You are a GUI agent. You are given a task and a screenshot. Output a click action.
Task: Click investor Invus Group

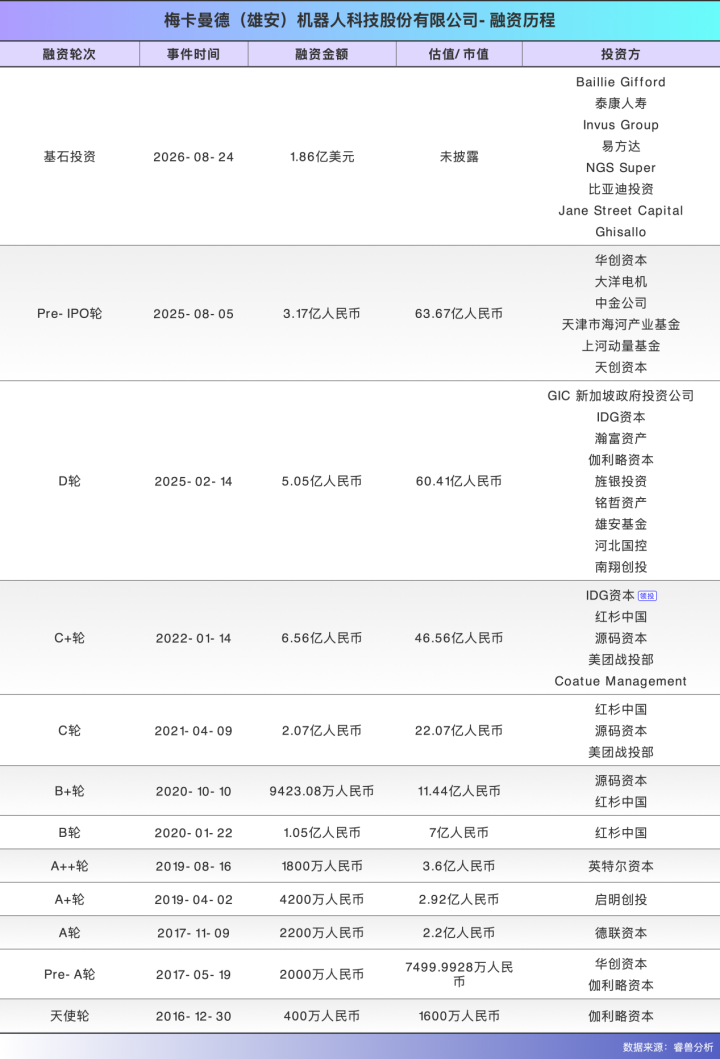[621, 125]
